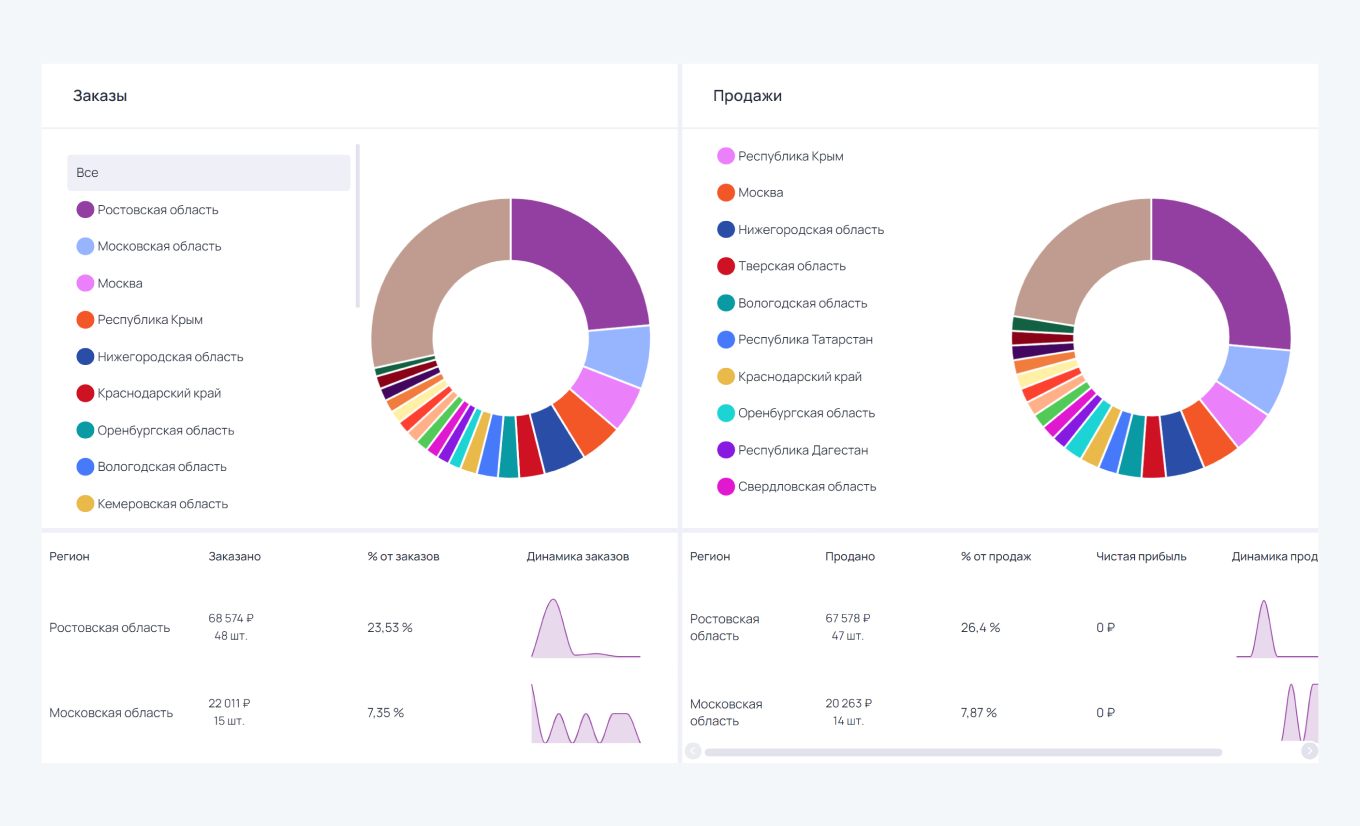Click Республика Дагестан in sales legend
1360x826 pixels.
pos(802,450)
